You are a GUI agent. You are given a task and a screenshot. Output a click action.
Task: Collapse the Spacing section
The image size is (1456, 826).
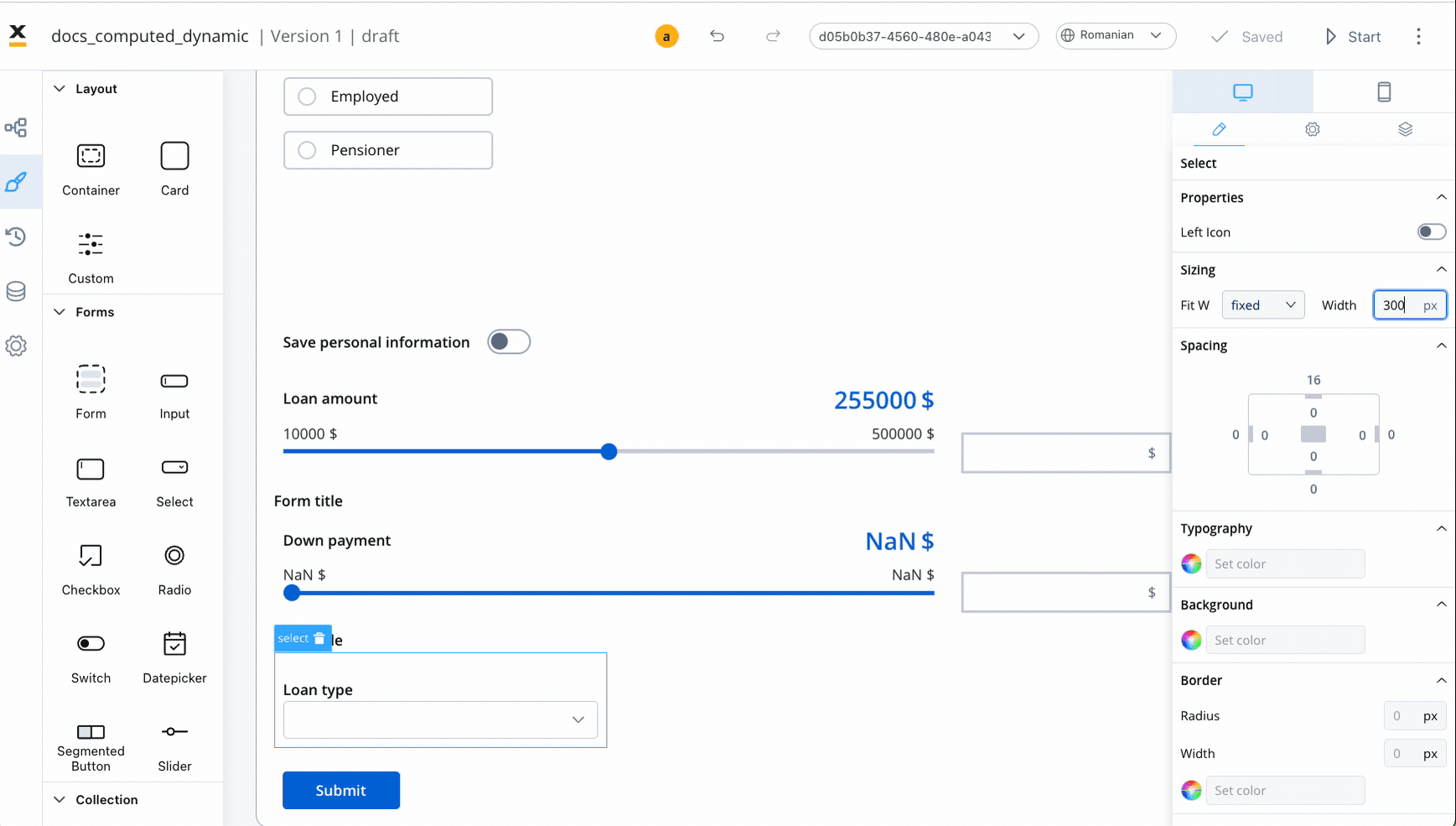[x=1441, y=345]
